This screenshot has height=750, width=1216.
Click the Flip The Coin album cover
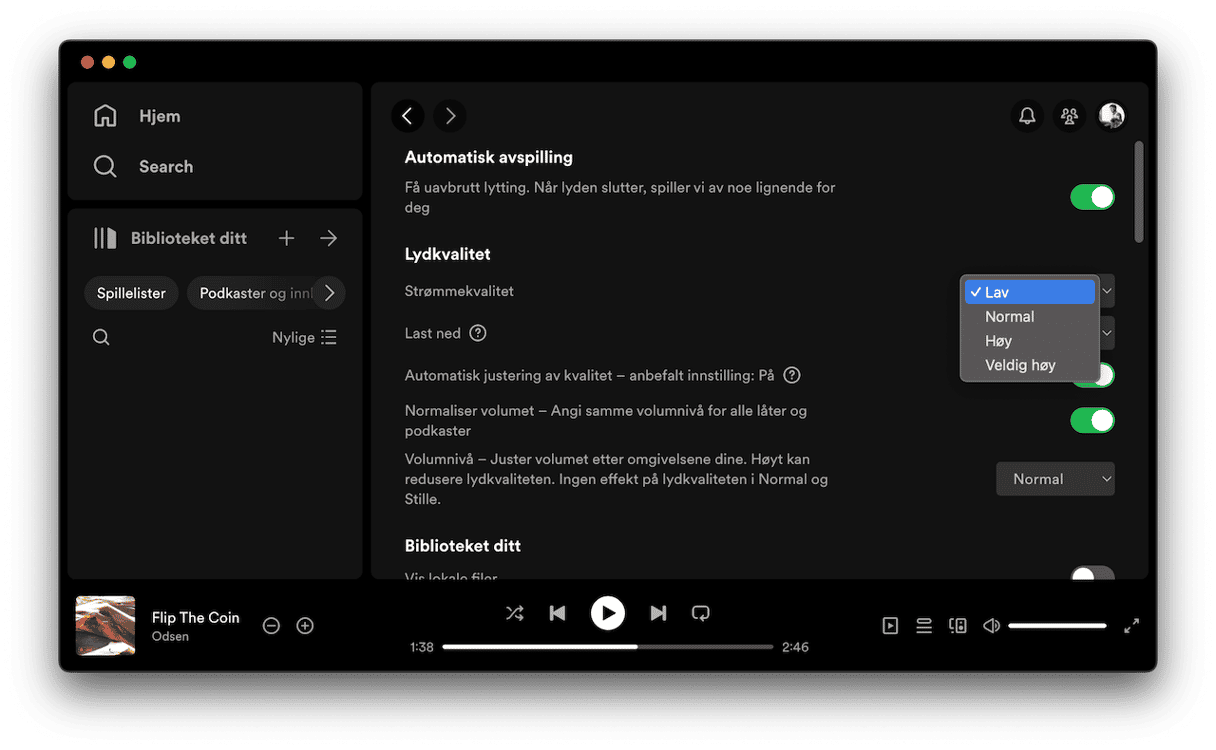pos(106,626)
